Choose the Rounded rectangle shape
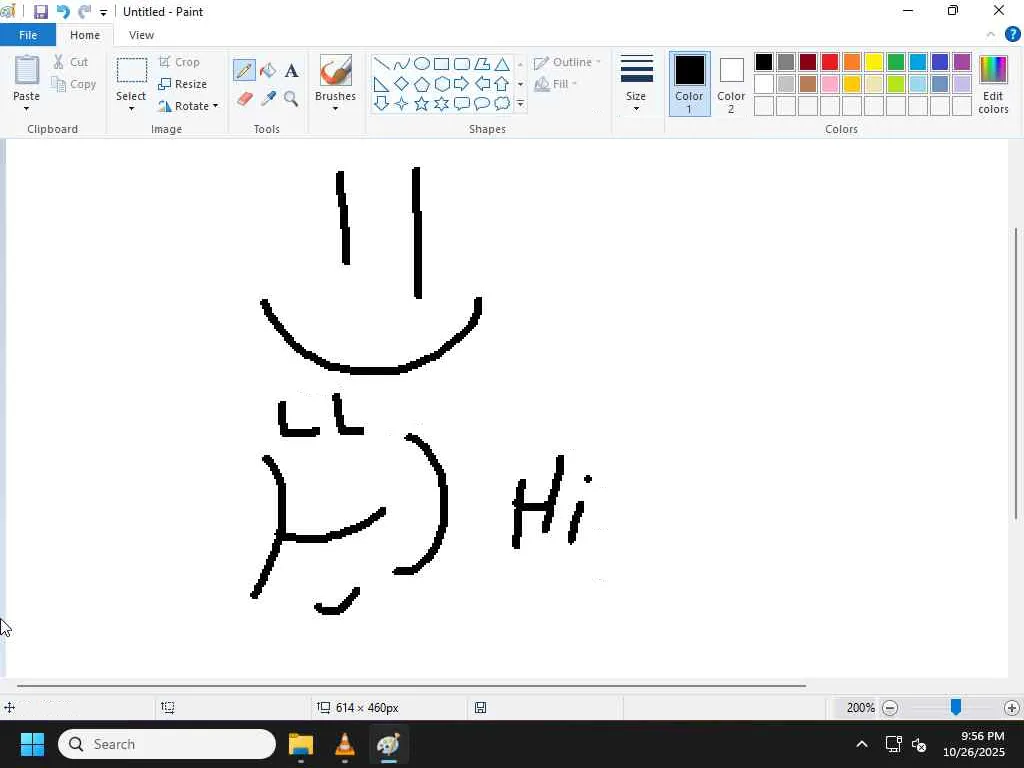The height and width of the screenshot is (768, 1024). 462,63
